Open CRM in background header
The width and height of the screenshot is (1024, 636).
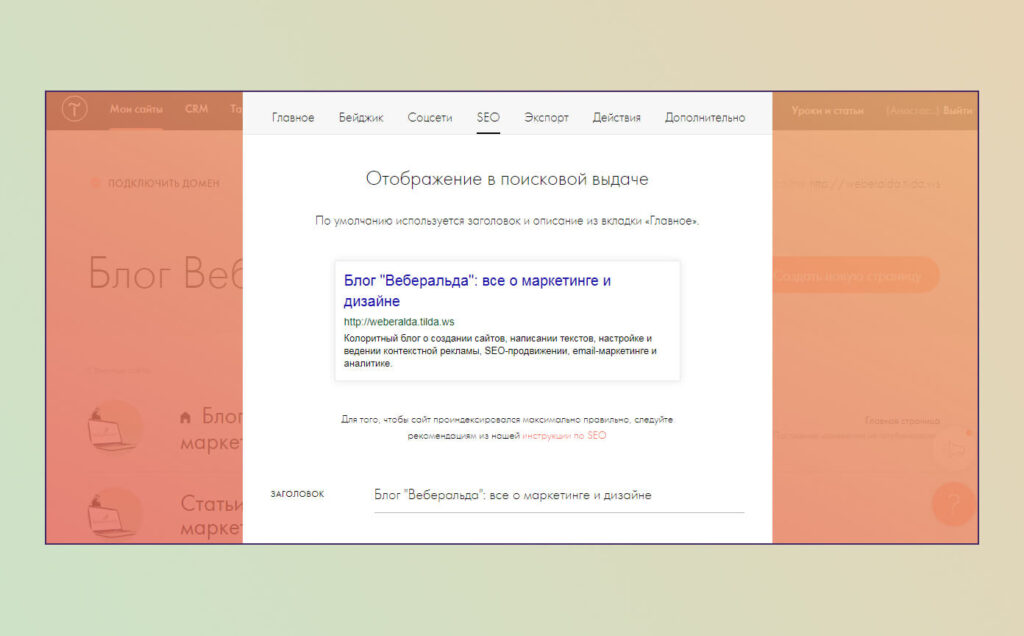click(x=196, y=109)
